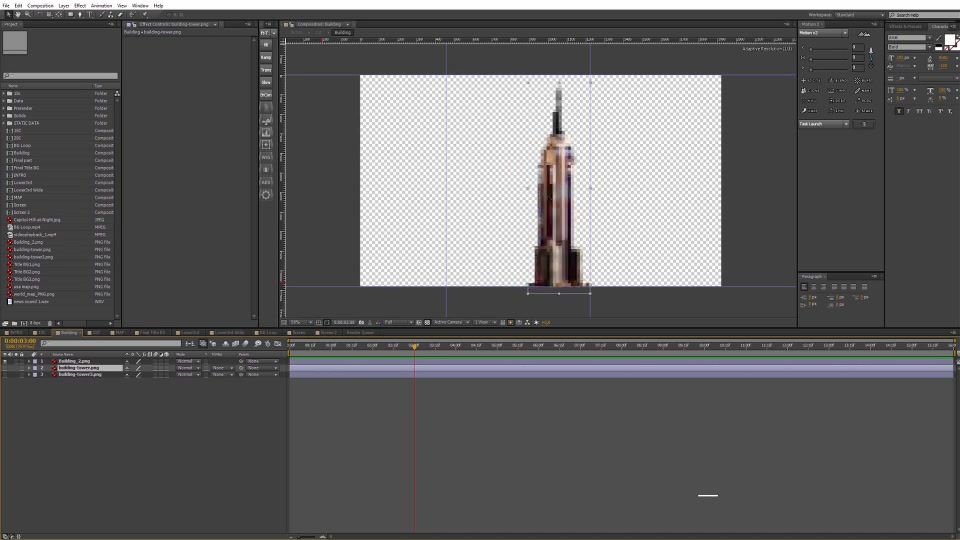Toggle All Caps in Character panel

coord(919,111)
